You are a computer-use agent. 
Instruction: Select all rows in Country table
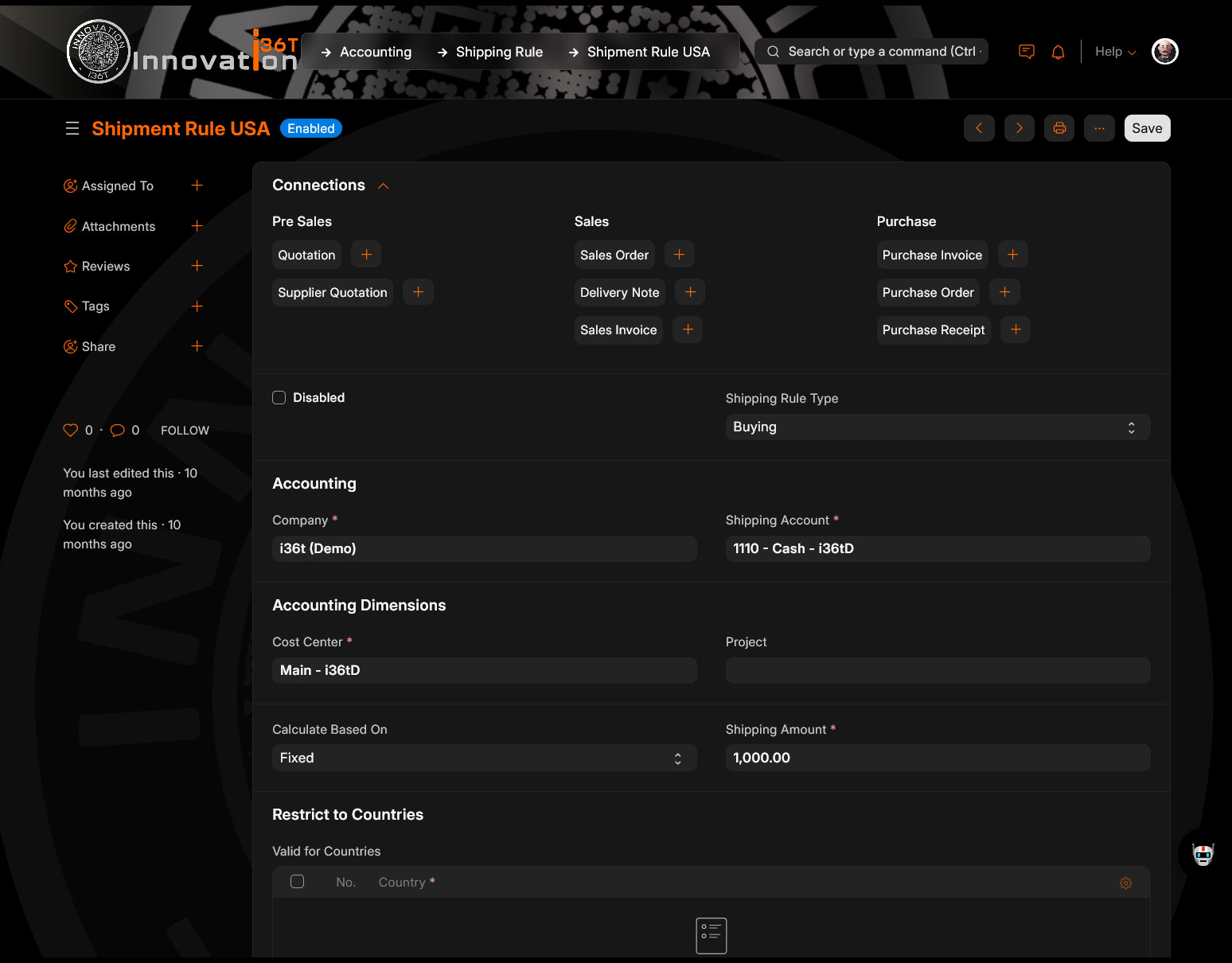pos(297,882)
